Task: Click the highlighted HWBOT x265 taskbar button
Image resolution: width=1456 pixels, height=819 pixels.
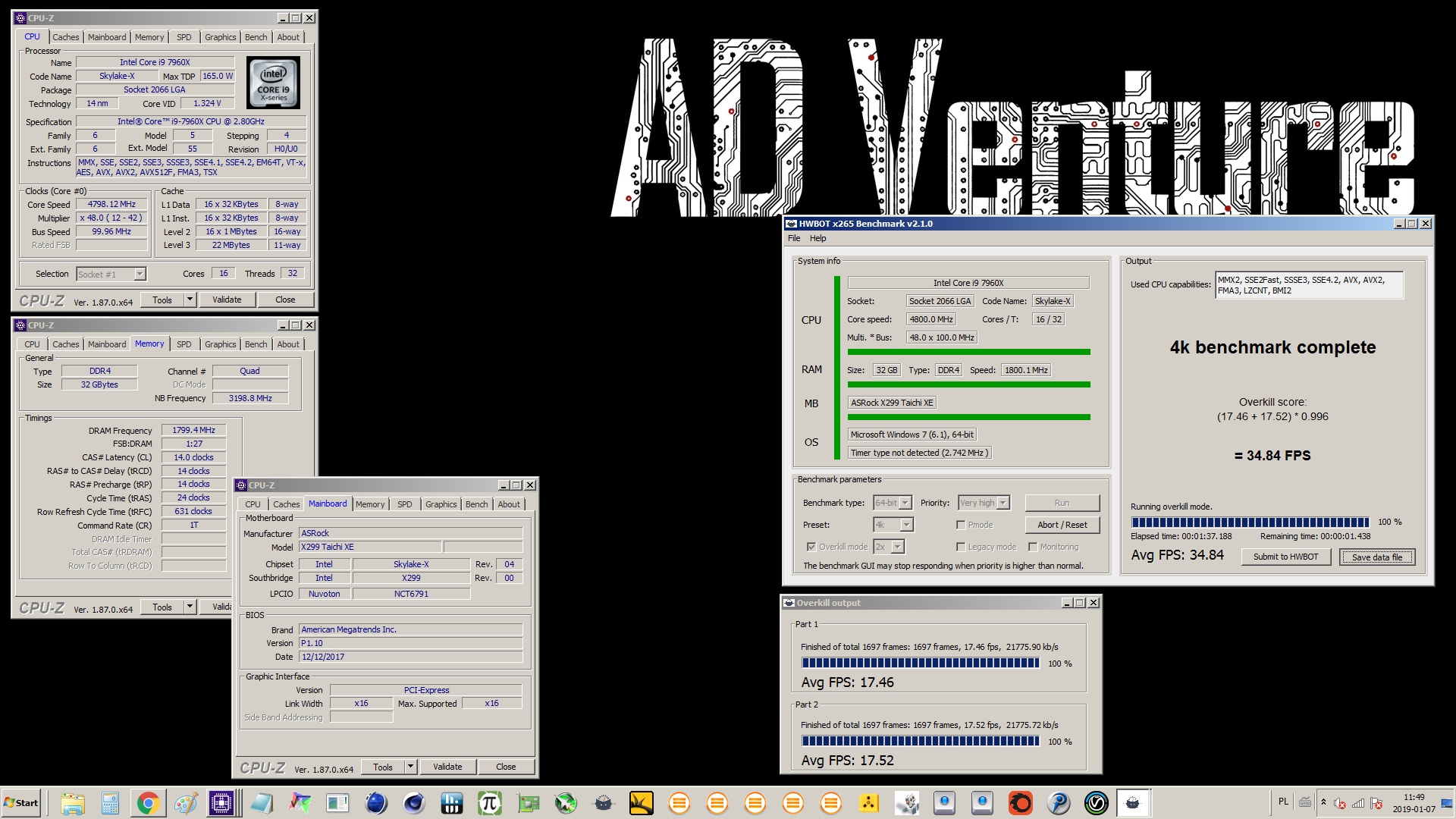Action: point(1133,803)
